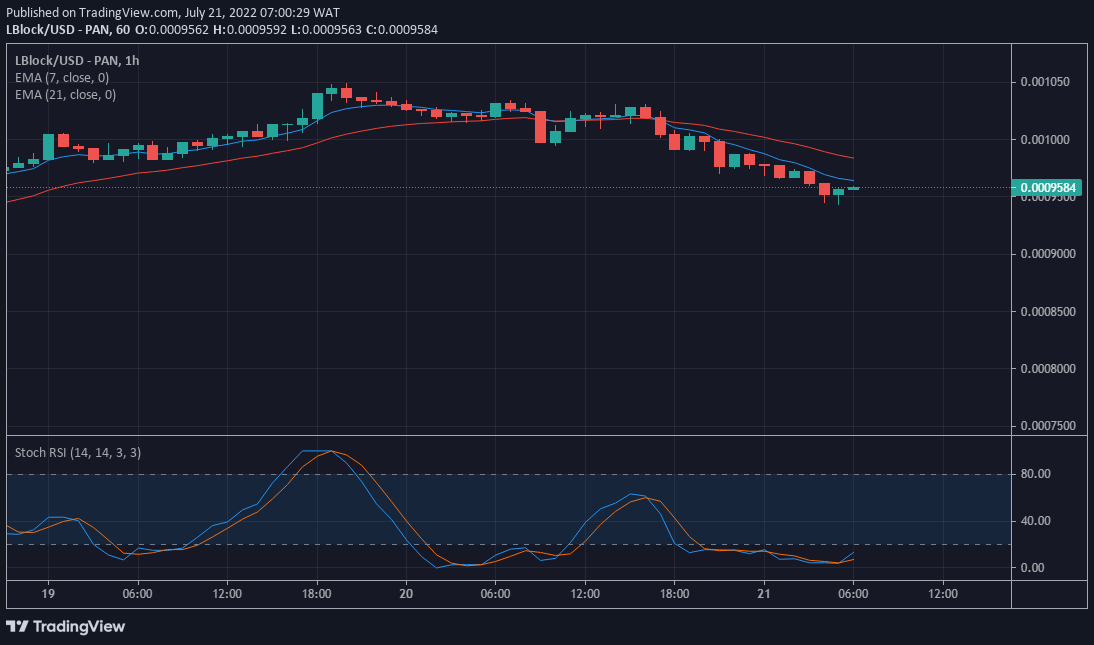1094x645 pixels.
Task: Select the 'Stoch RSI (14, 14, 3, 3)' label
Action: click(78, 452)
